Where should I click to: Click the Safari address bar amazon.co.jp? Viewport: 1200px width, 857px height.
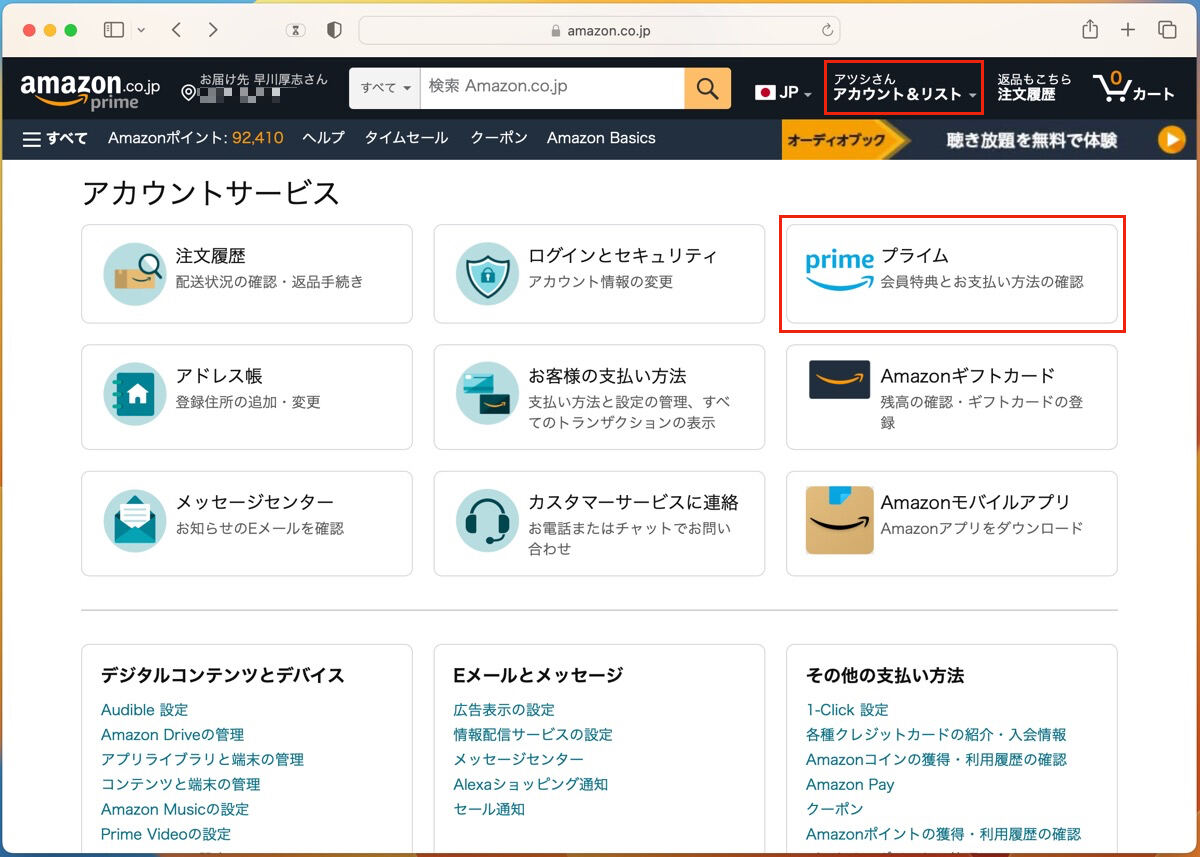[x=599, y=31]
